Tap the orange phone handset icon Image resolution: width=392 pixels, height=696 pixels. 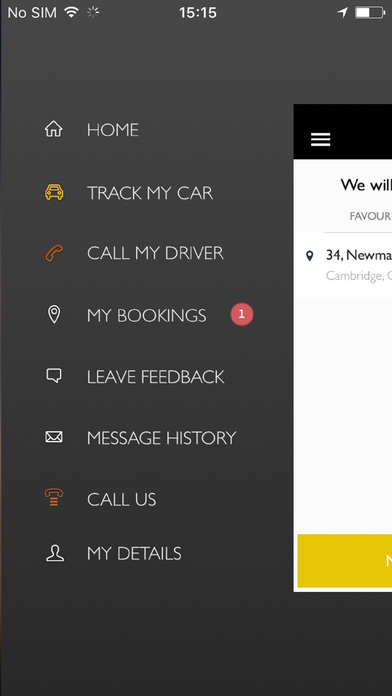(54, 253)
